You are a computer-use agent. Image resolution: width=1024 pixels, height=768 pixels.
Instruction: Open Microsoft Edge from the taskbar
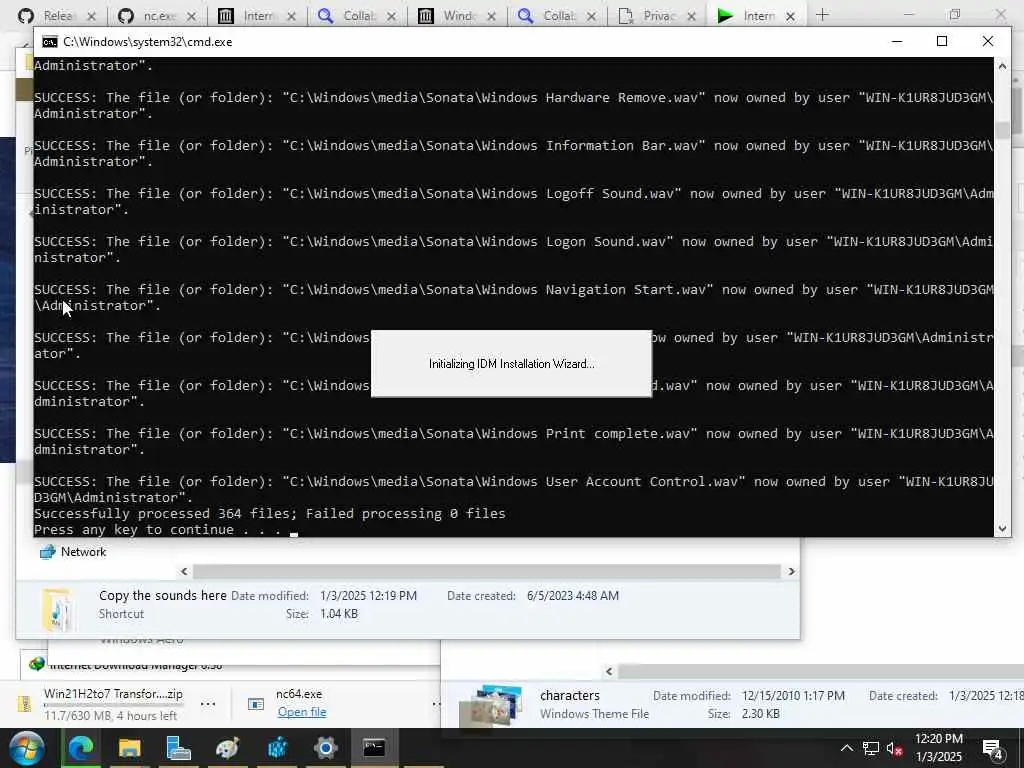click(82, 748)
